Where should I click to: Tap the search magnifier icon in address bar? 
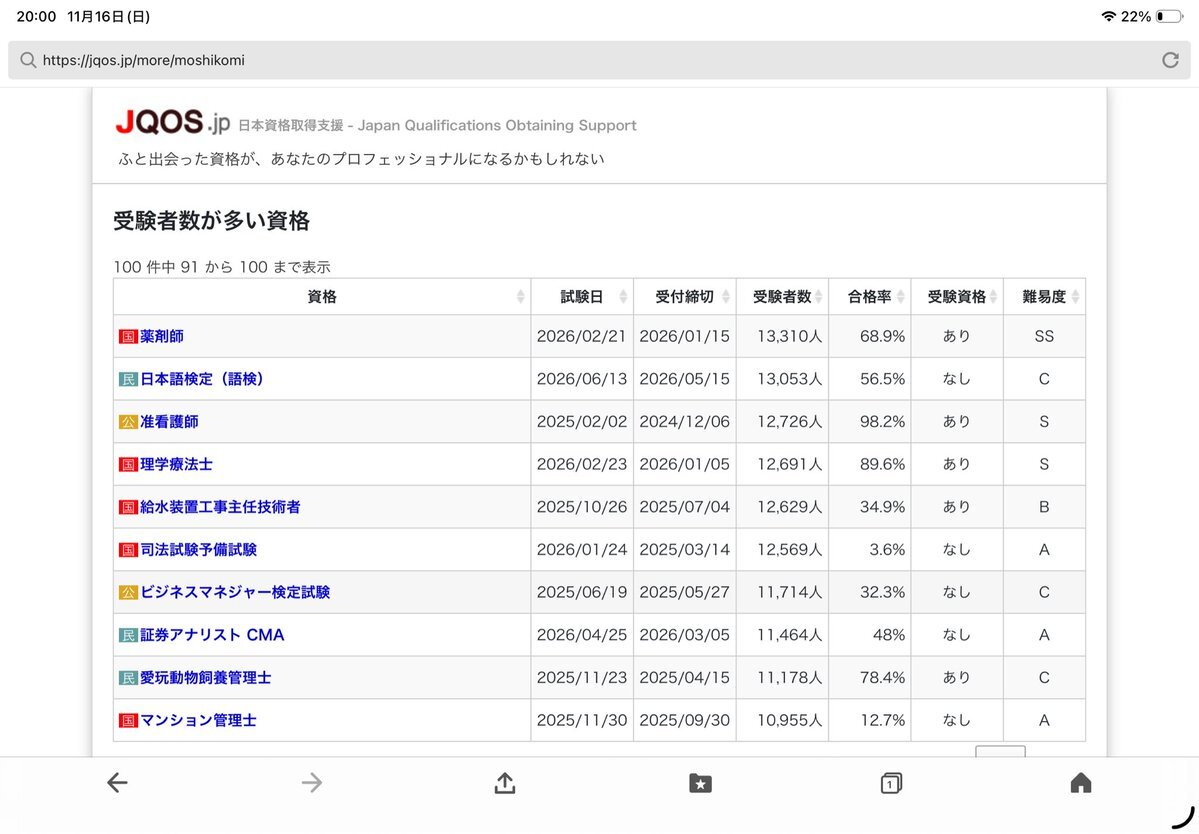pyautogui.click(x=28, y=60)
